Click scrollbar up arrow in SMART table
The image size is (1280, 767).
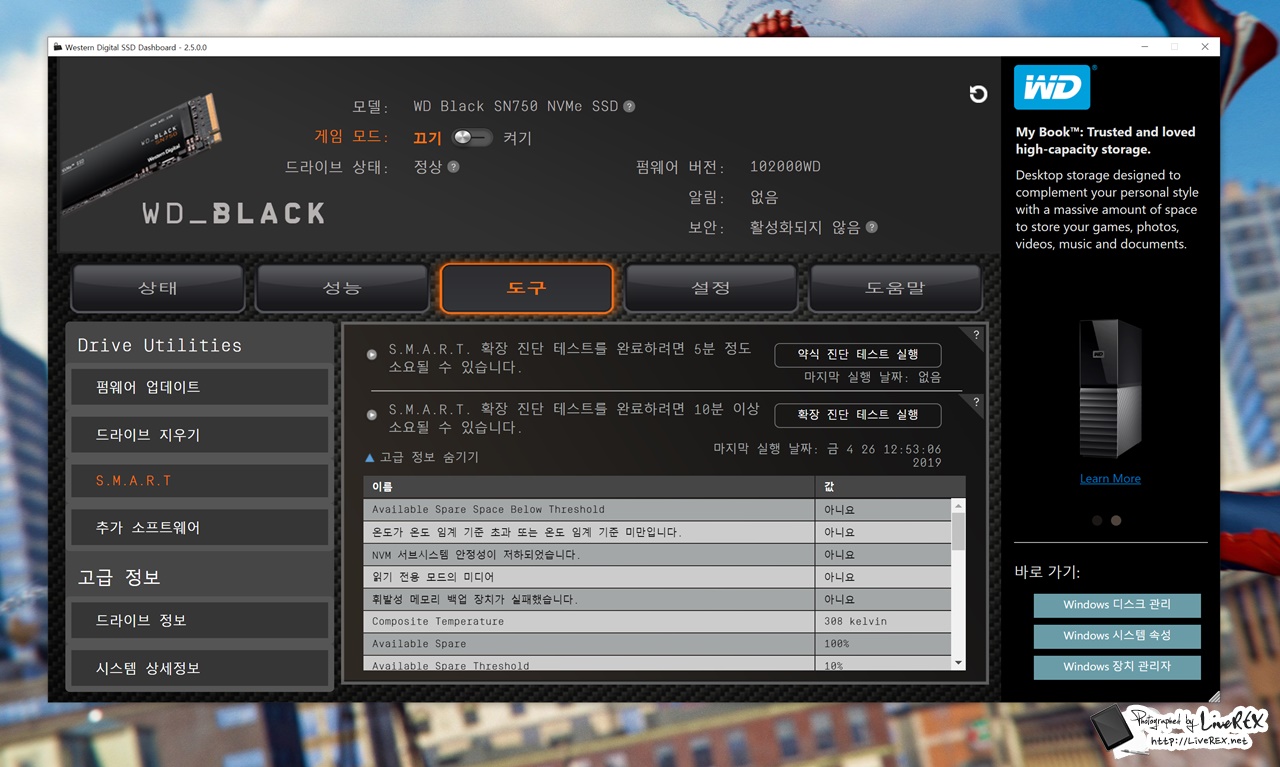958,506
